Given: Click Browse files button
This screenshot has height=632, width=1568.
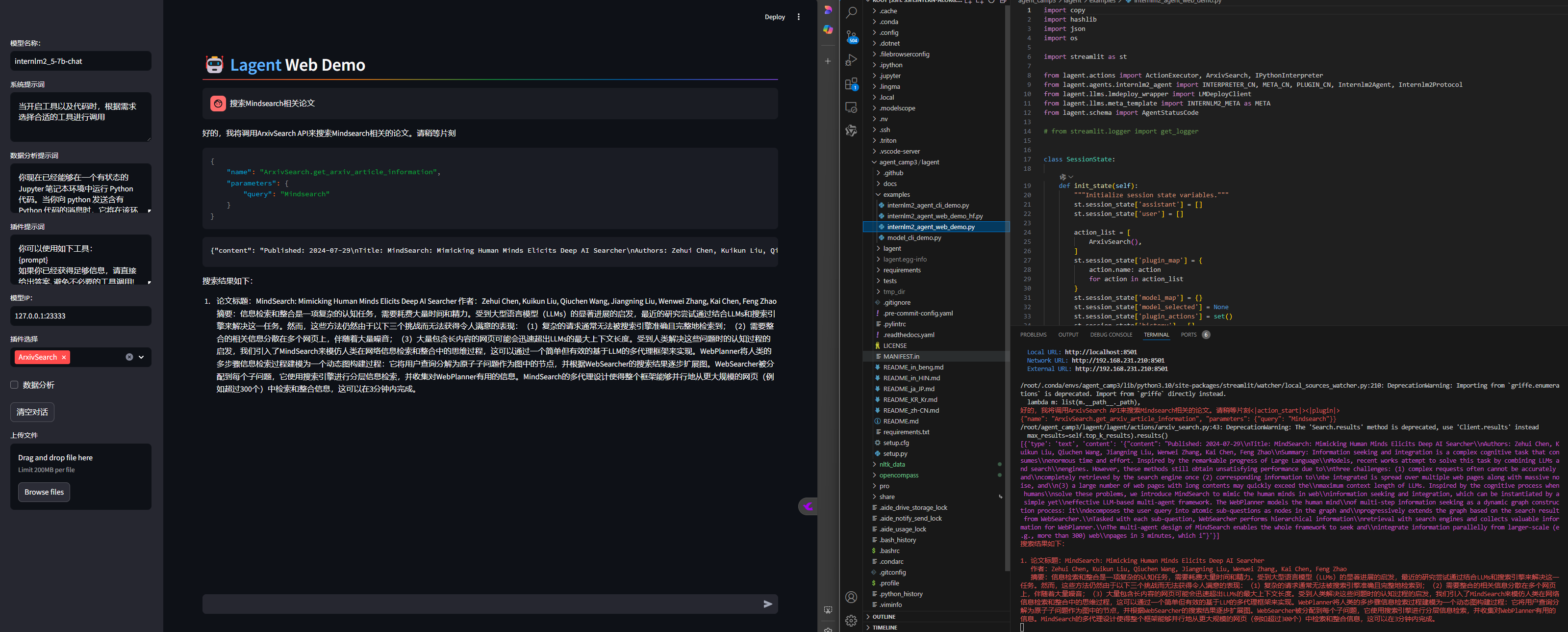Looking at the screenshot, I should (x=44, y=492).
